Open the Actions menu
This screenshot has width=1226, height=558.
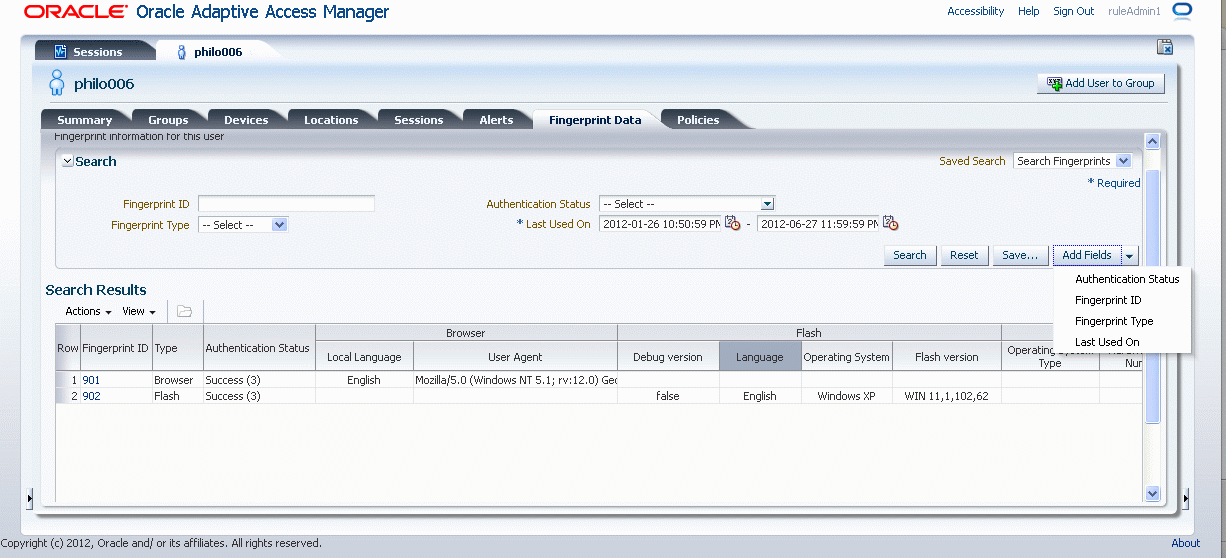click(x=88, y=311)
